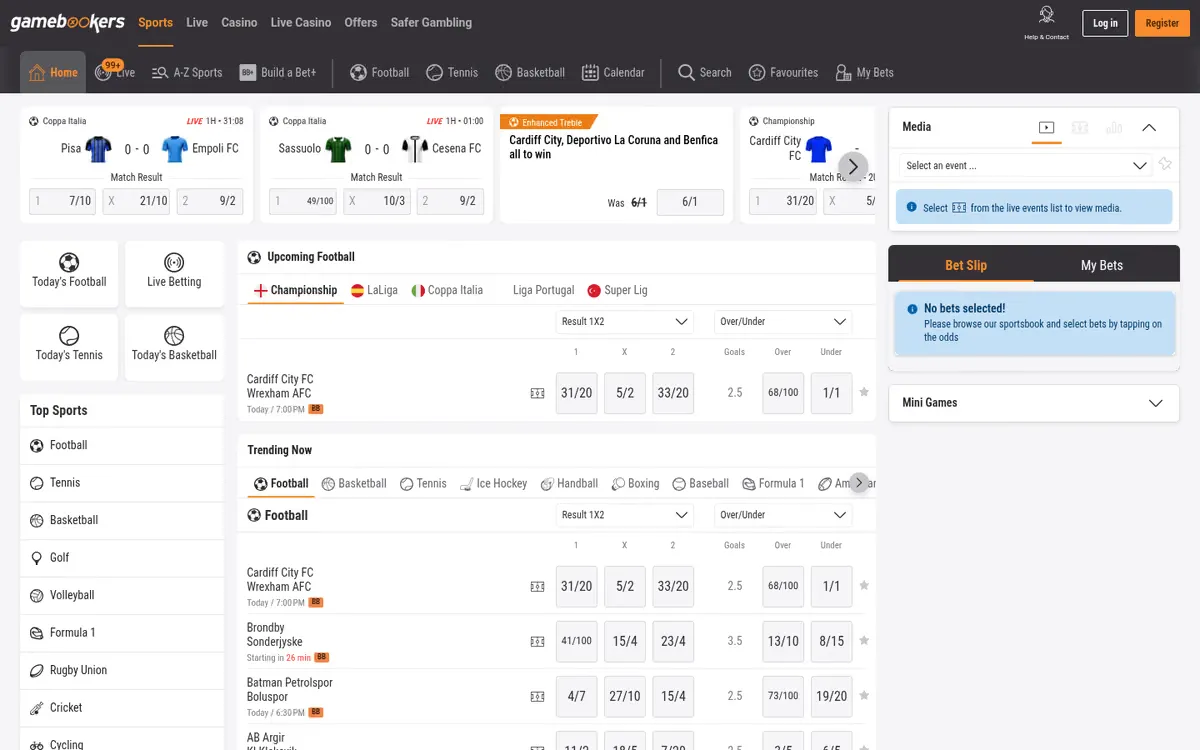Open Result 1X2 dropdown in Upcoming Football

tap(625, 322)
